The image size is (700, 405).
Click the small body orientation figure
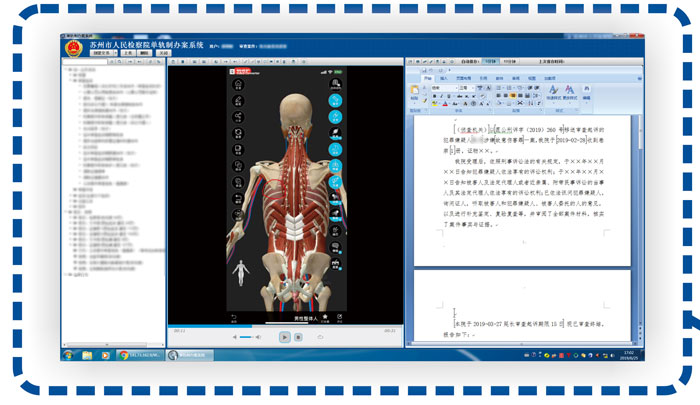point(239,270)
